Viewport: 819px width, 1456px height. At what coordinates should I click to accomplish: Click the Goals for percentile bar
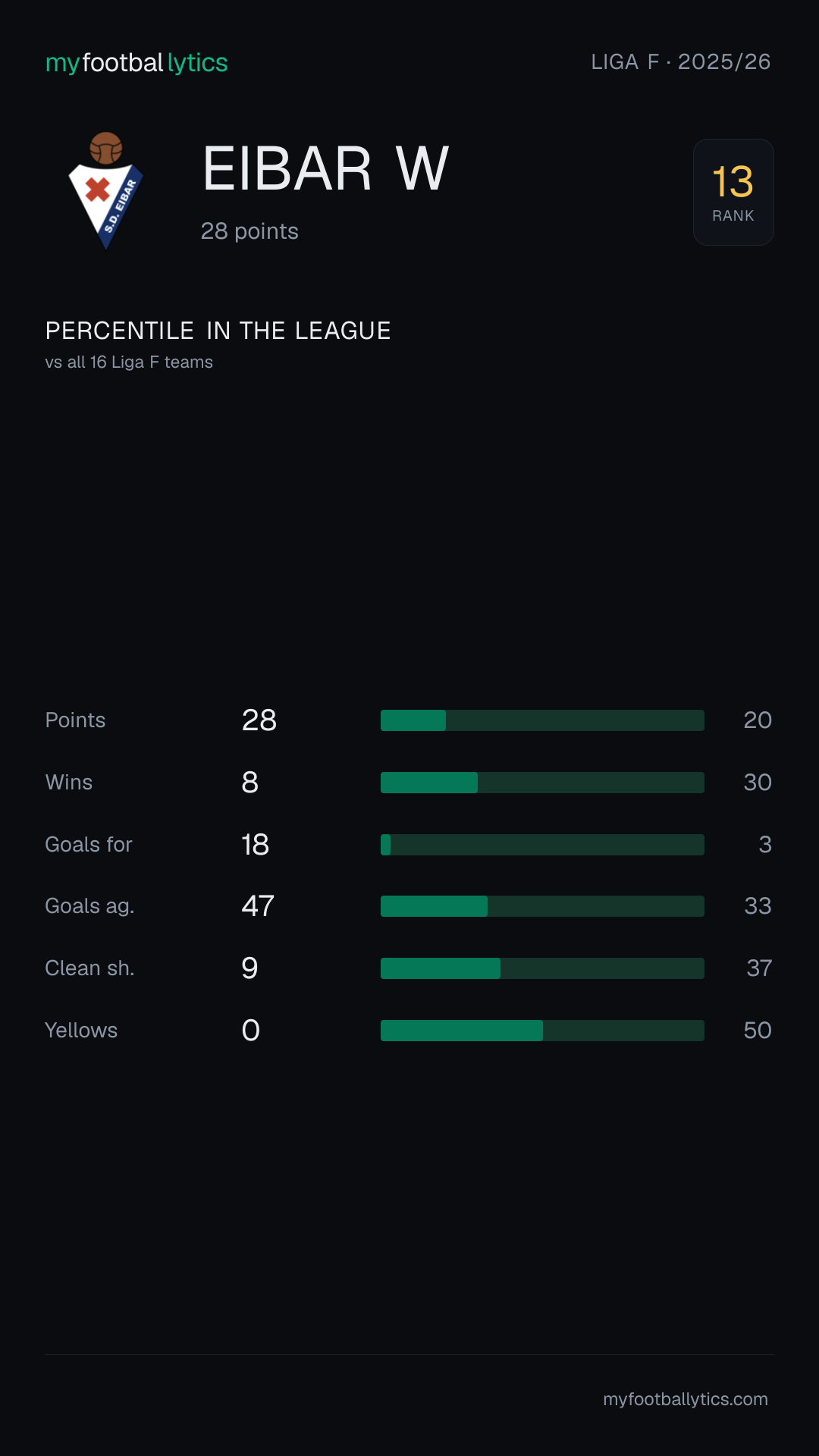coord(542,845)
